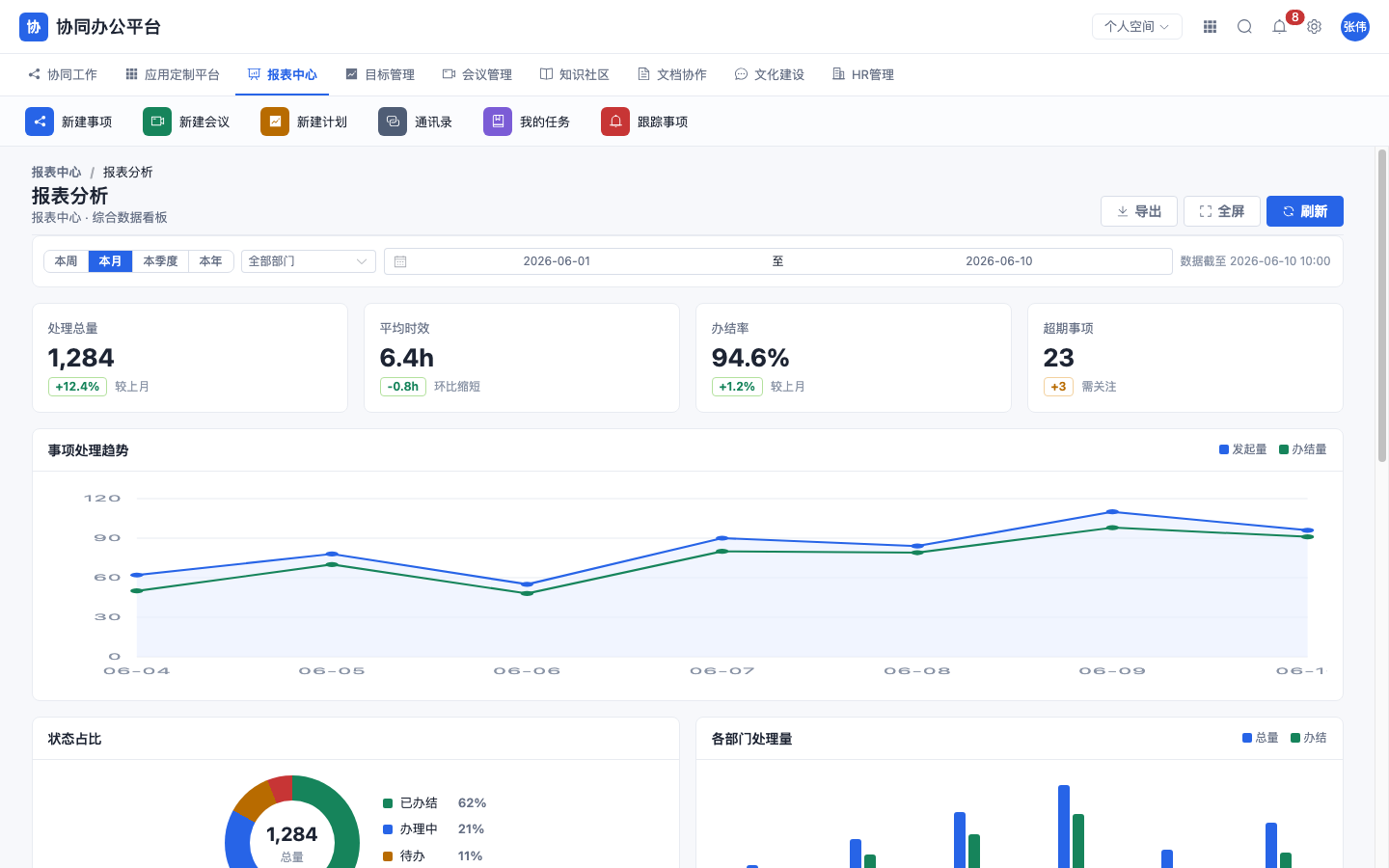Open the 个人空间 workspace dropdown
The width and height of the screenshot is (1389, 868).
[1137, 27]
